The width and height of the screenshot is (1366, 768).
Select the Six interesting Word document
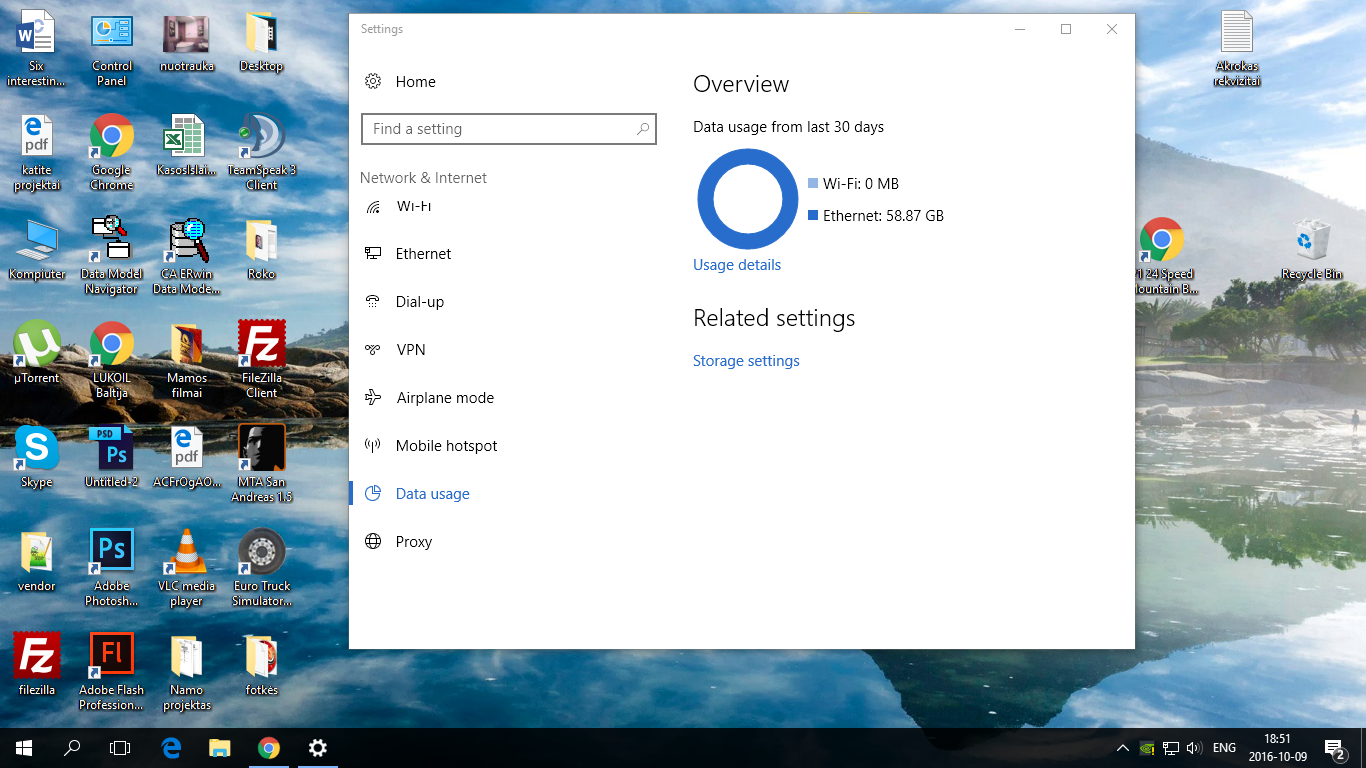[37, 50]
